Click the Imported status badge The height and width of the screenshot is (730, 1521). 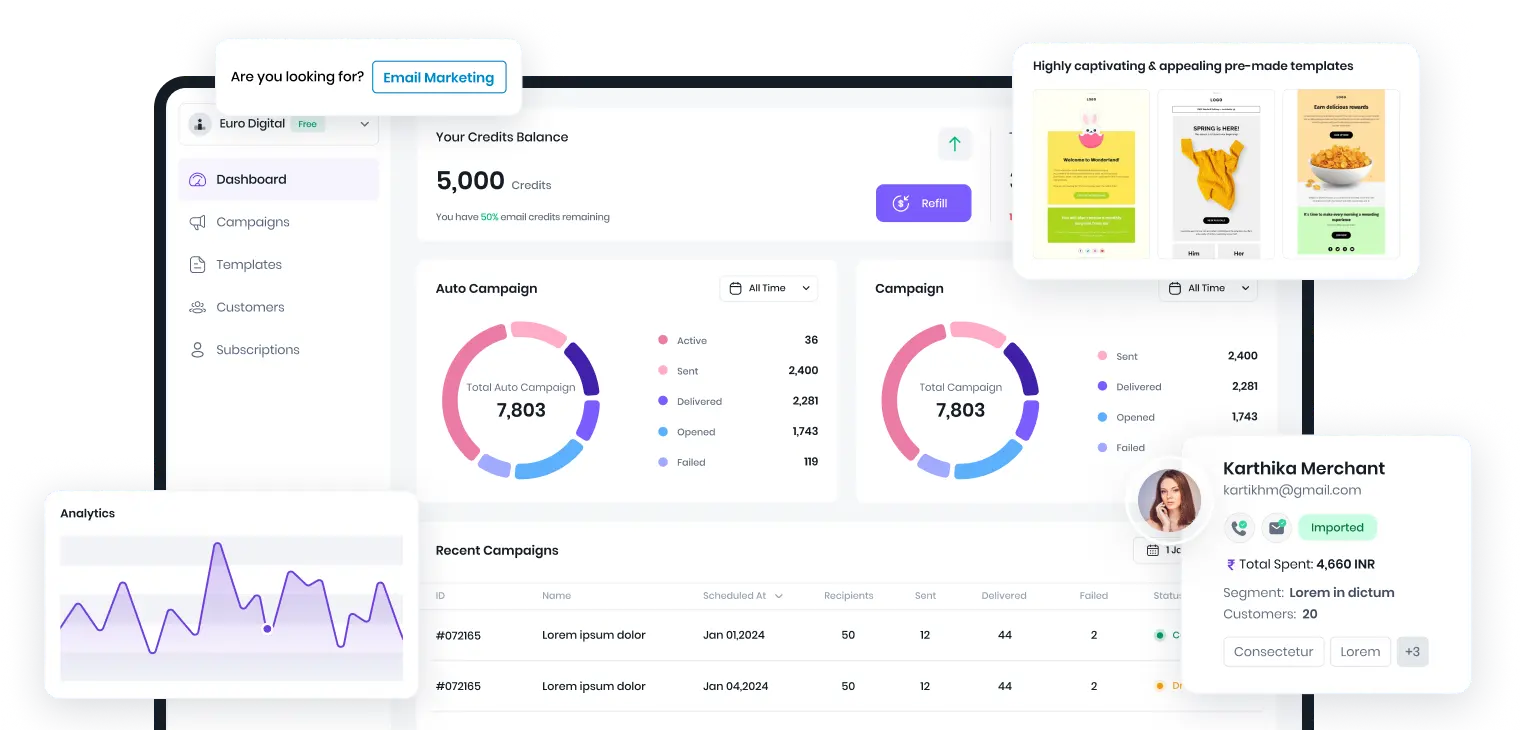pos(1337,527)
